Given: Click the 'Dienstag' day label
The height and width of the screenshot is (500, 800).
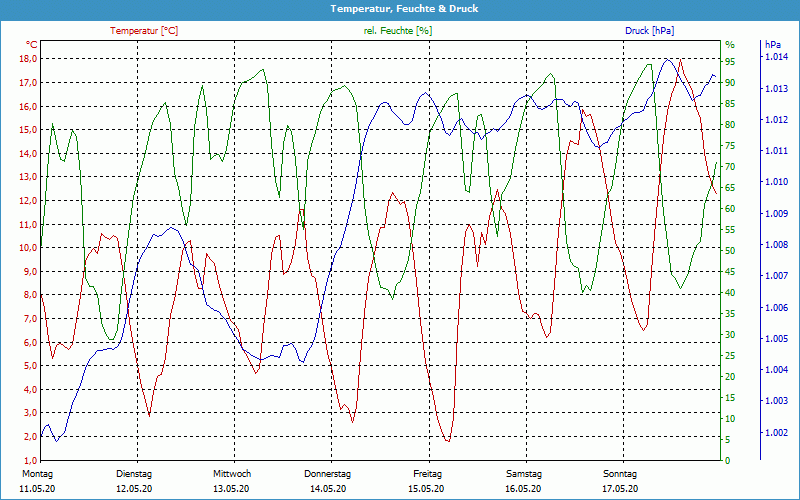Looking at the screenshot, I should click(x=134, y=474).
